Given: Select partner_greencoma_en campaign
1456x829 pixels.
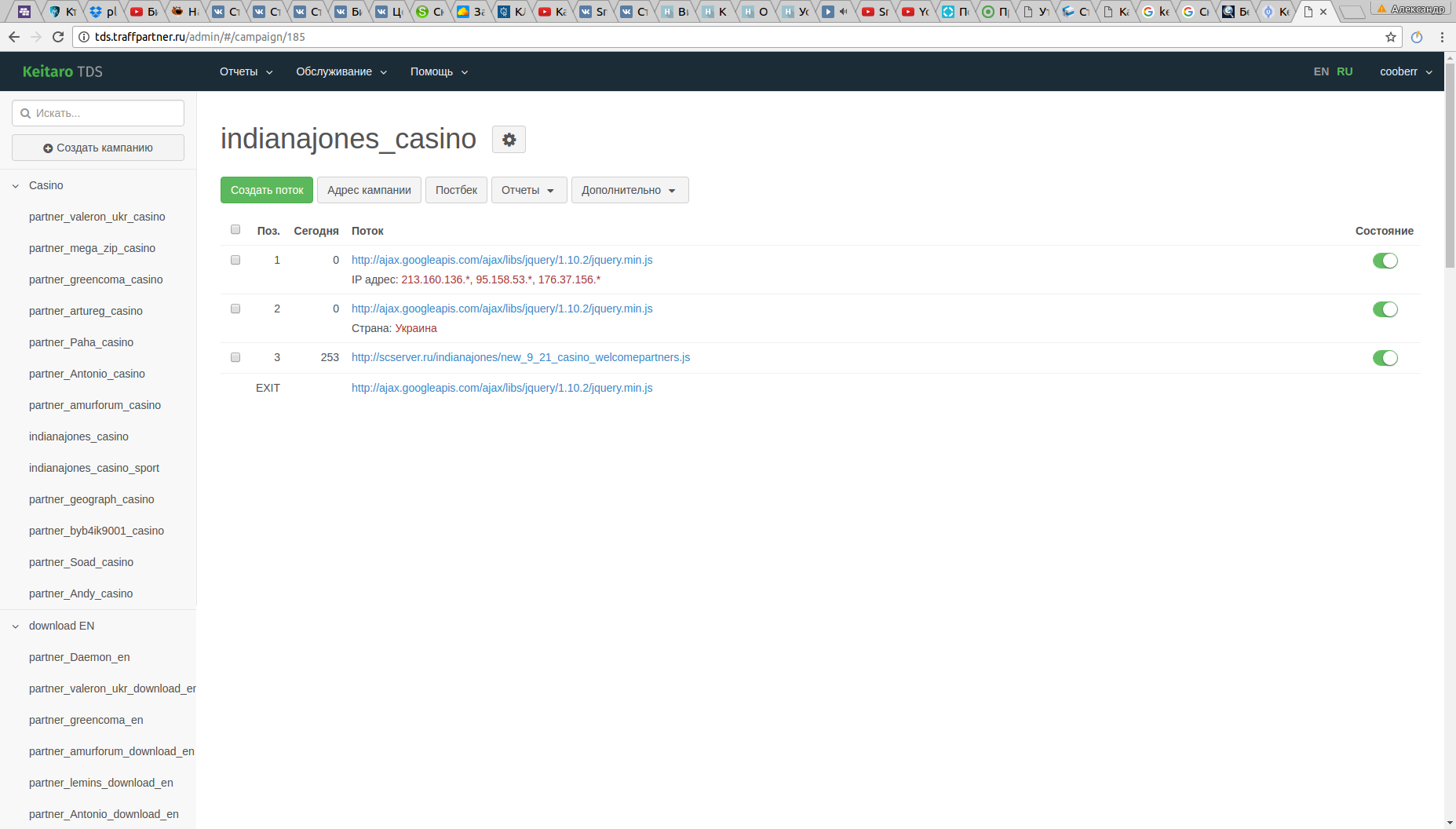Looking at the screenshot, I should [x=86, y=720].
